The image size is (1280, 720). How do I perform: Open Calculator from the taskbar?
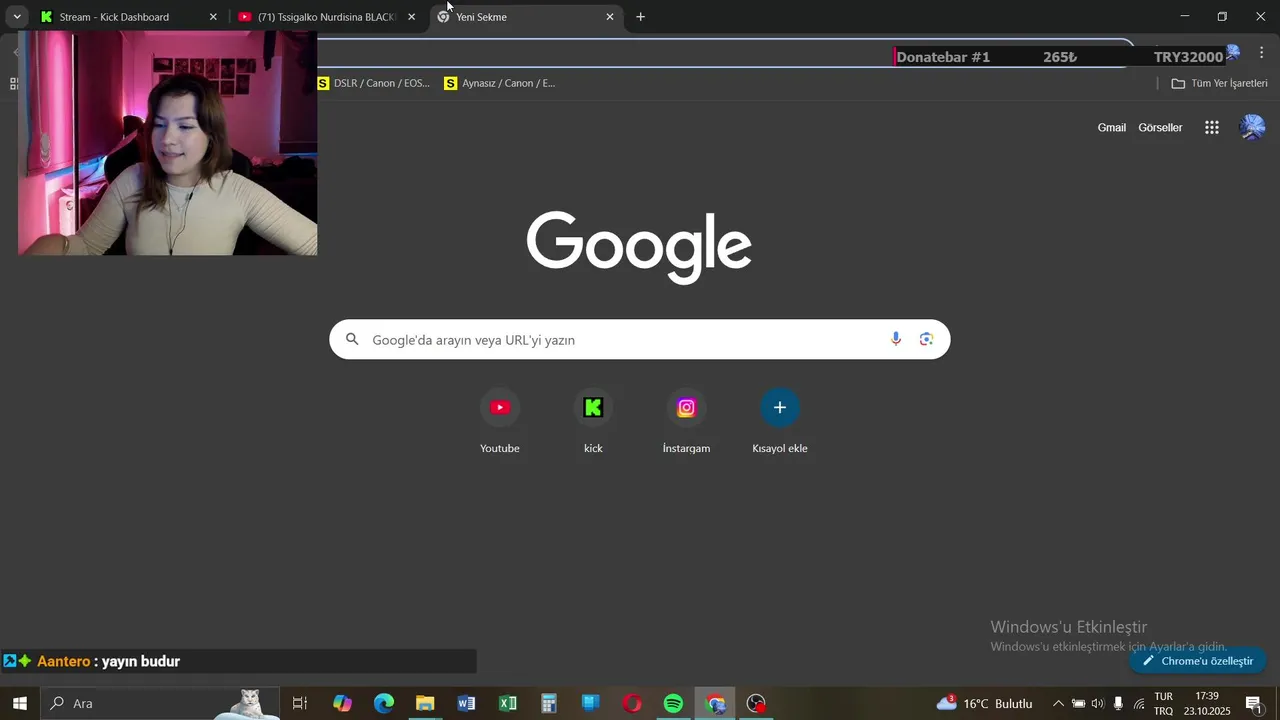coord(549,703)
